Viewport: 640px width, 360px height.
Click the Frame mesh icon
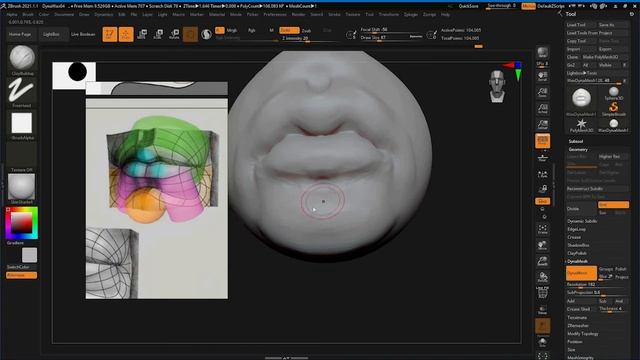(x=542, y=229)
